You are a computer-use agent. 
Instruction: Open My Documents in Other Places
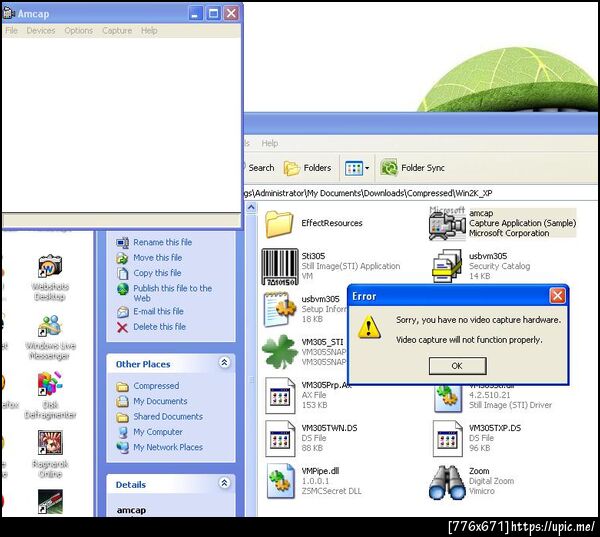(x=160, y=401)
